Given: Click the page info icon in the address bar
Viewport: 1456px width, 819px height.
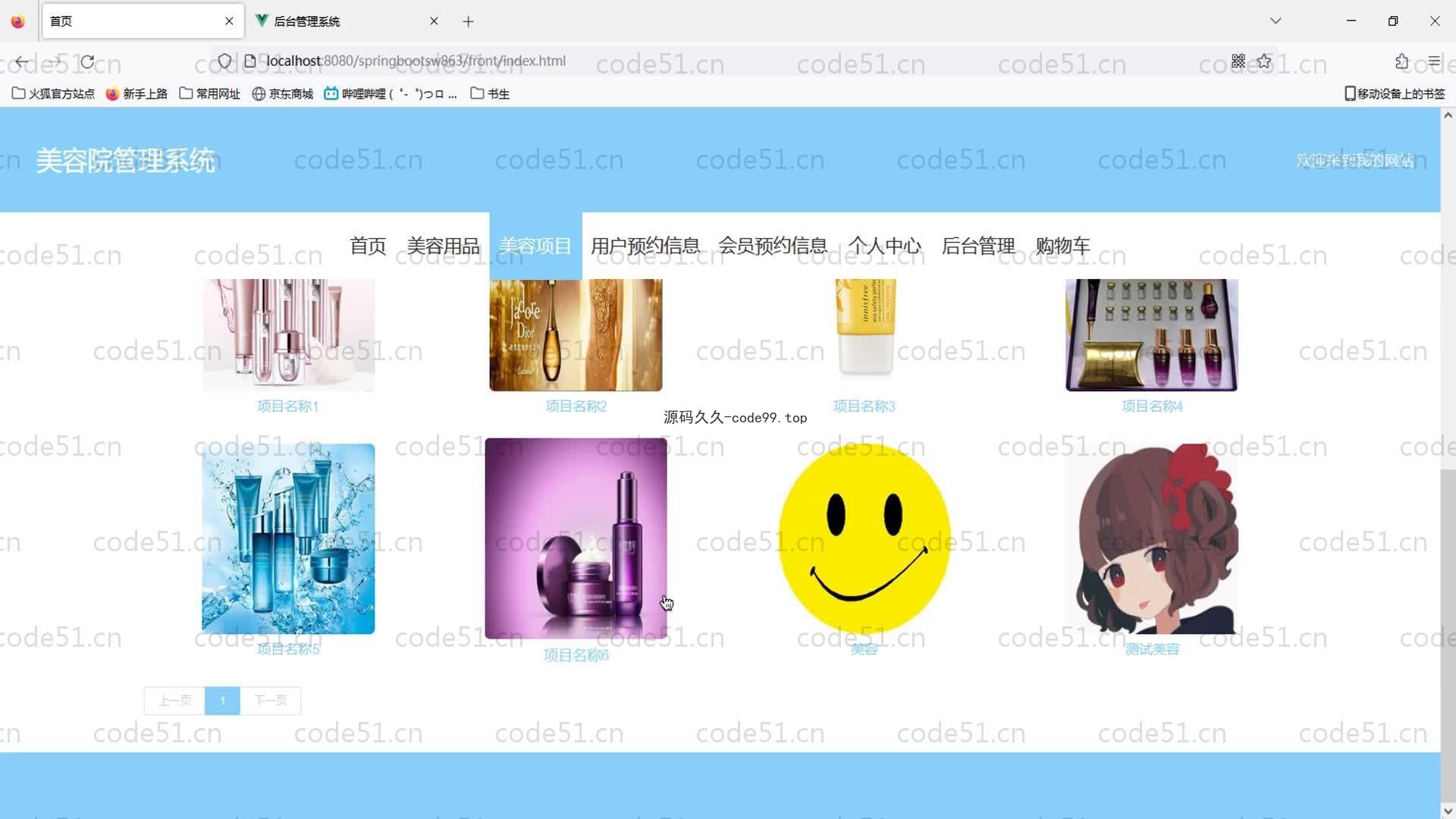Looking at the screenshot, I should point(249,61).
